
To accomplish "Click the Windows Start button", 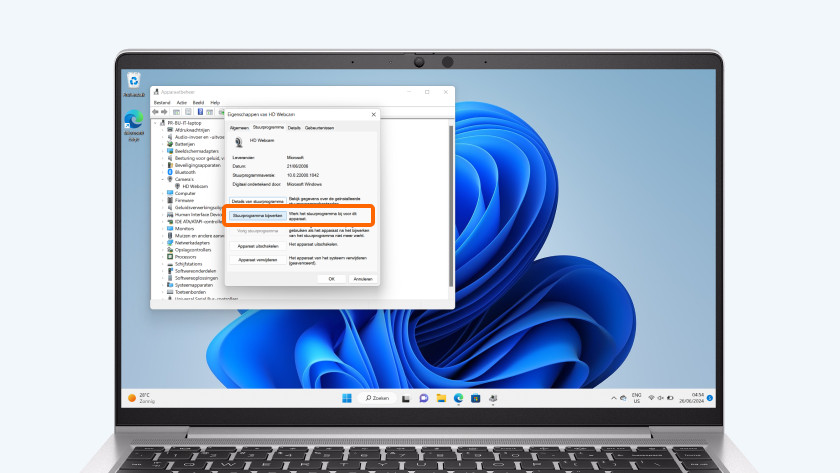I will point(347,397).
